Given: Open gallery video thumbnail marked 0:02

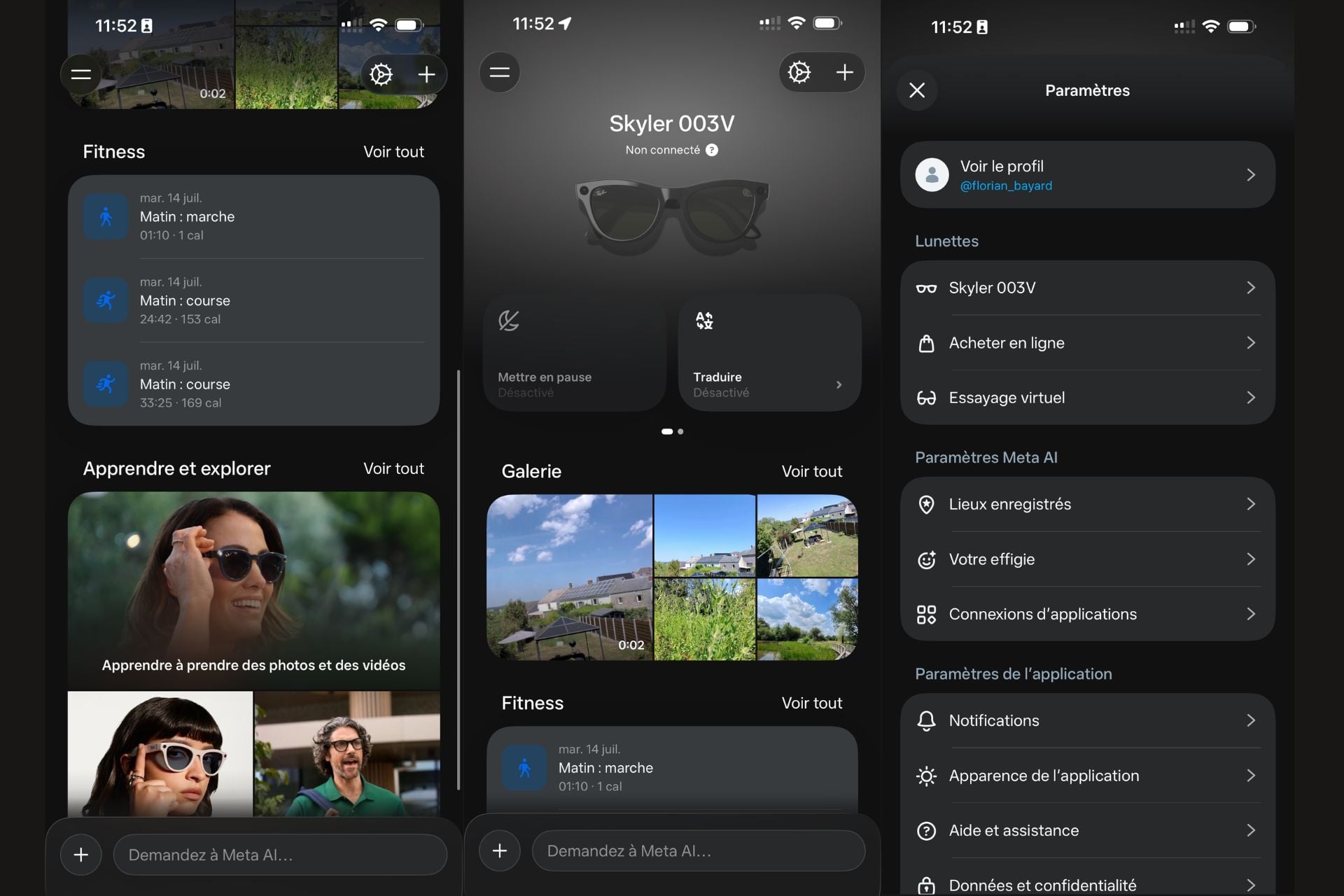Looking at the screenshot, I should point(570,577).
